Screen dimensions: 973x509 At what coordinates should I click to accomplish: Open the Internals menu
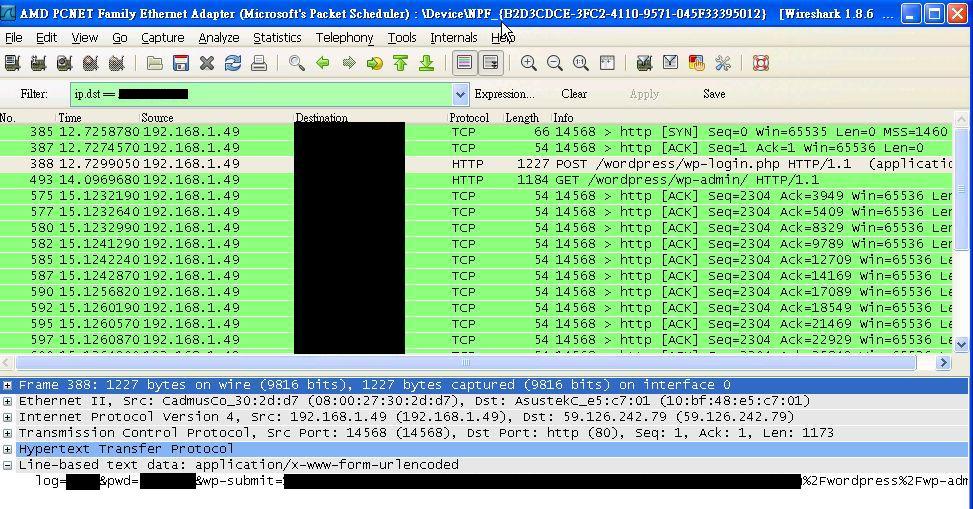[x=454, y=38]
